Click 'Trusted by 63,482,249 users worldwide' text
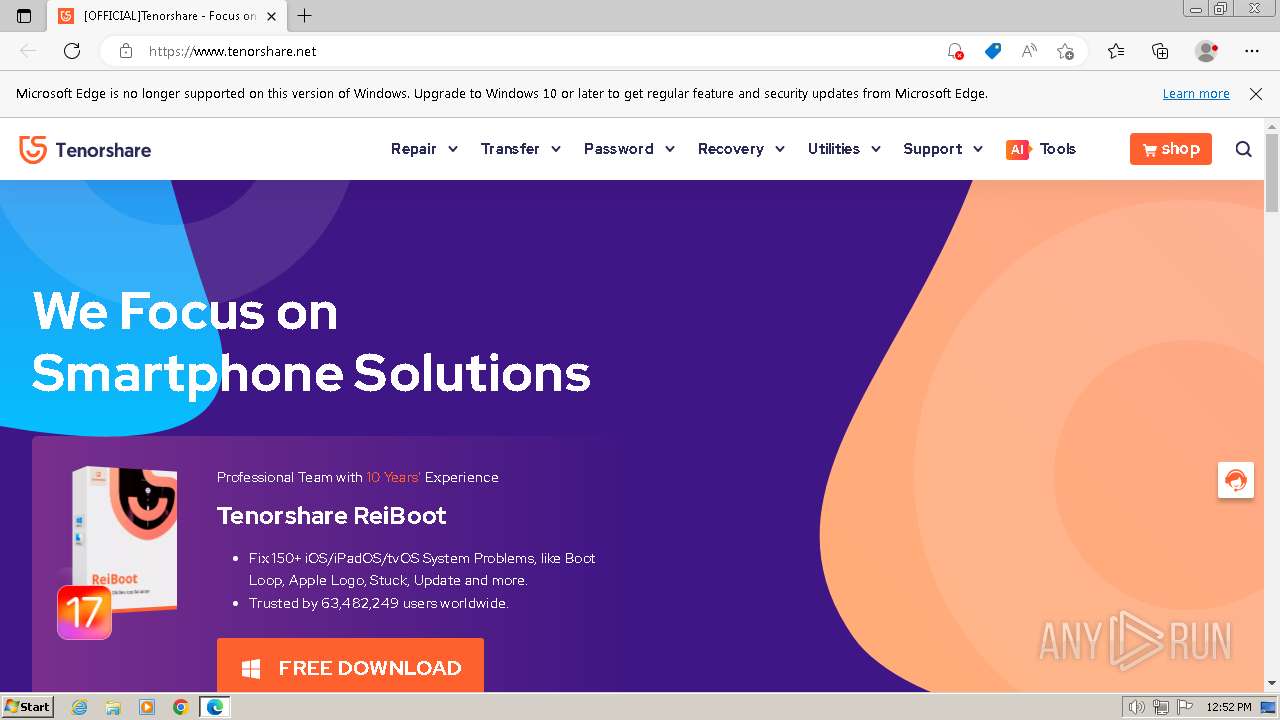This screenshot has width=1280, height=720. click(x=378, y=603)
